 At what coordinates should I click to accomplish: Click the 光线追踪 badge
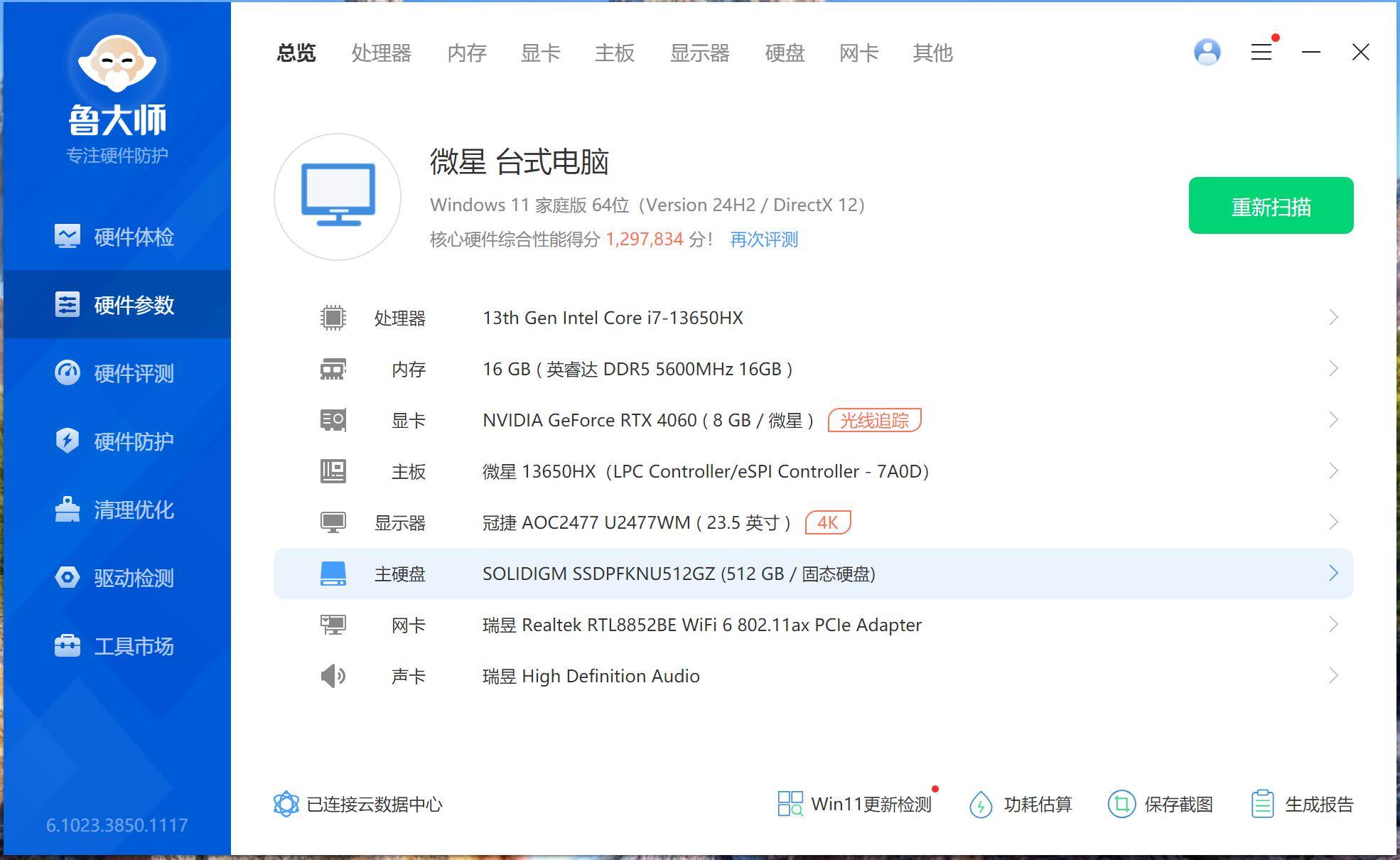click(x=875, y=420)
